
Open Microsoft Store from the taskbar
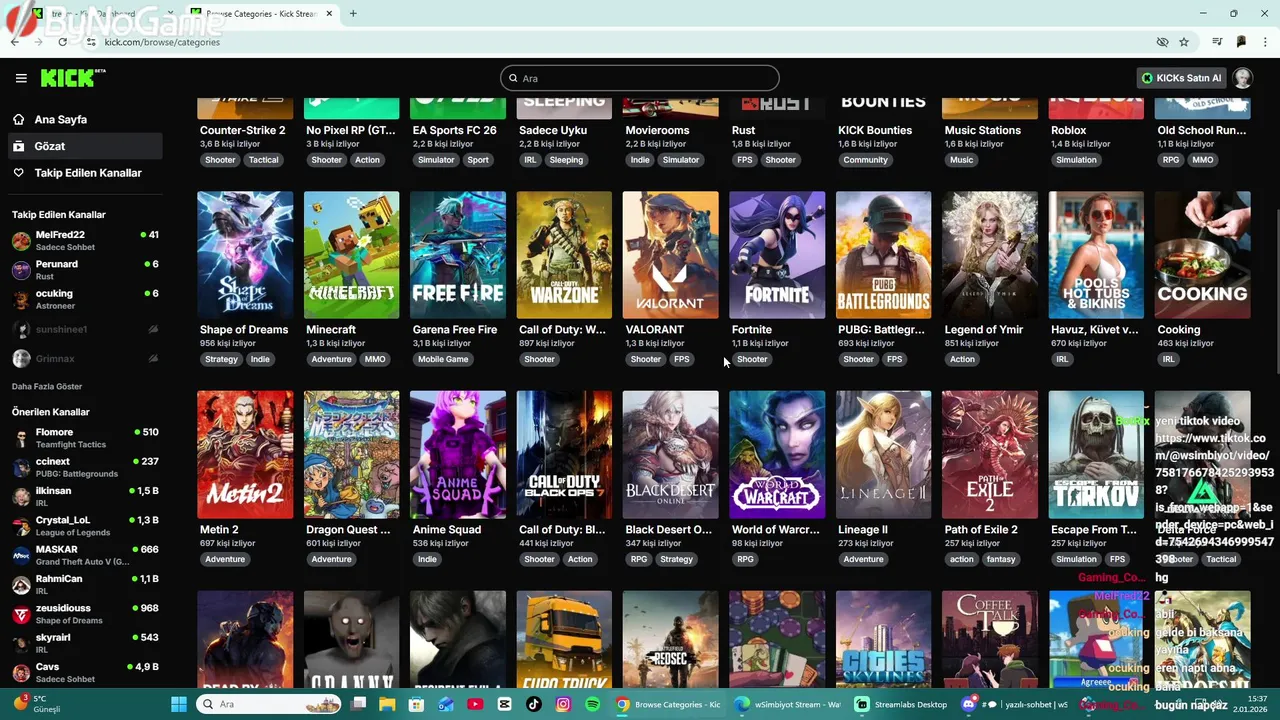[416, 704]
